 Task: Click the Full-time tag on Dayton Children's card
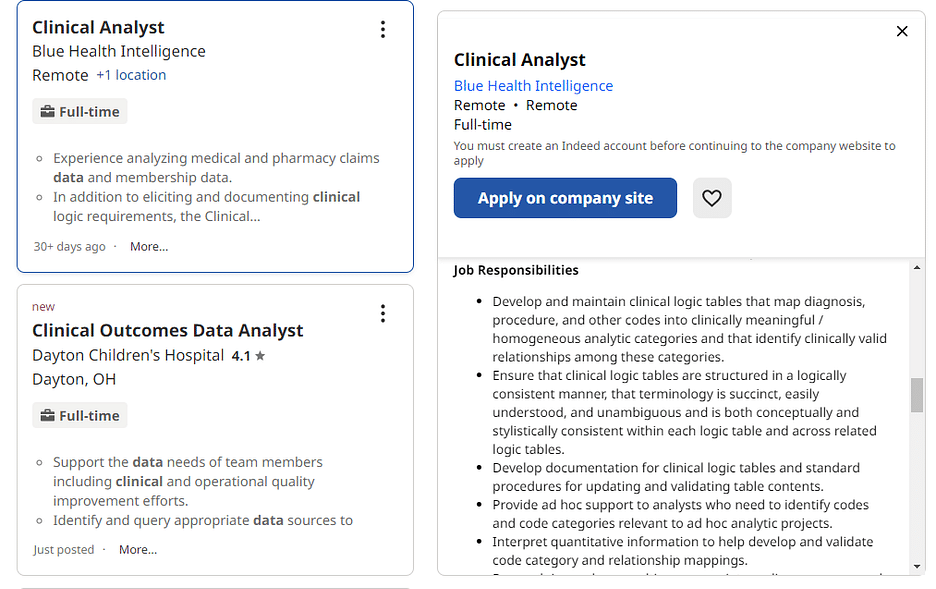(79, 415)
